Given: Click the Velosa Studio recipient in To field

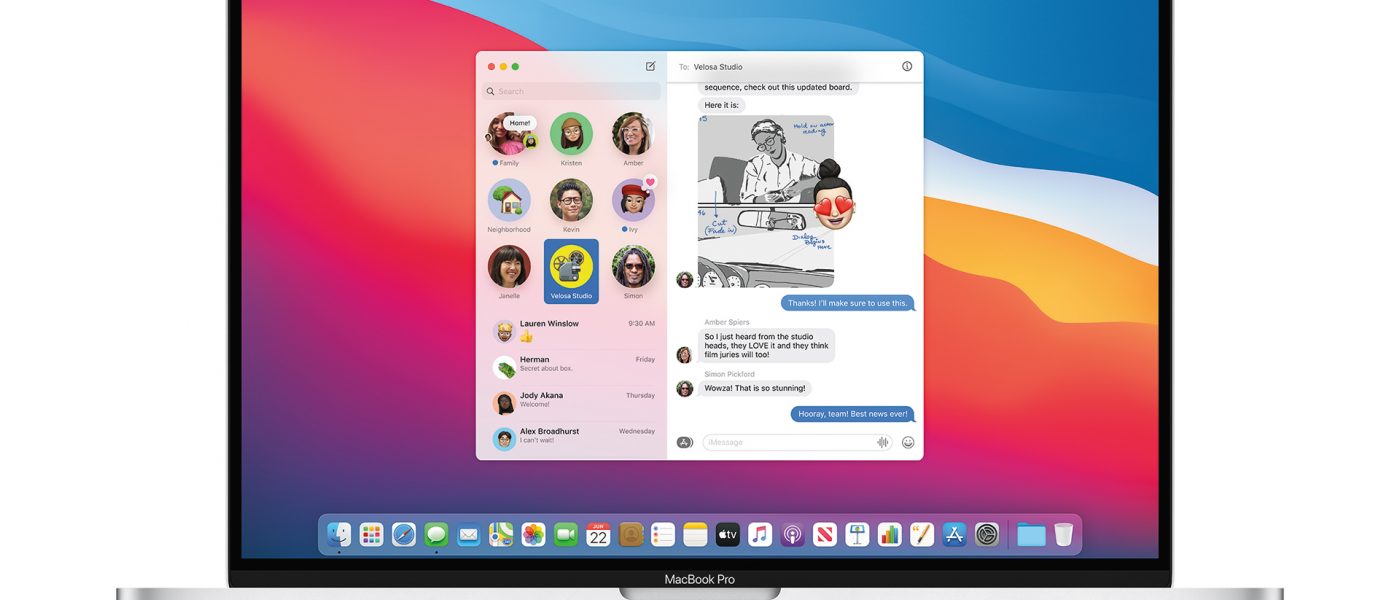Looking at the screenshot, I should point(717,67).
